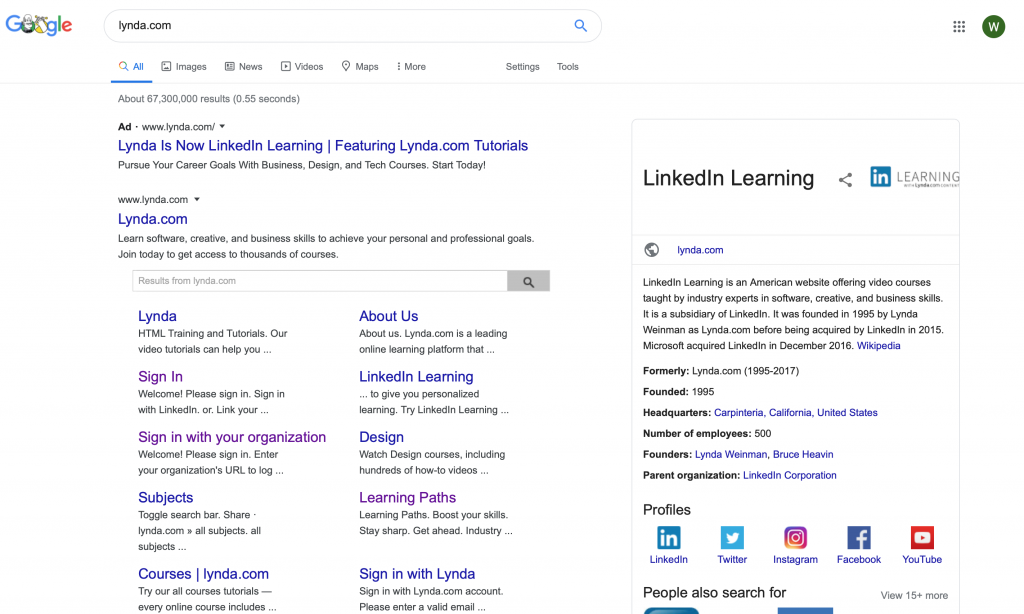
Task: Click the LinkedIn Learning logo image
Action: point(914,177)
